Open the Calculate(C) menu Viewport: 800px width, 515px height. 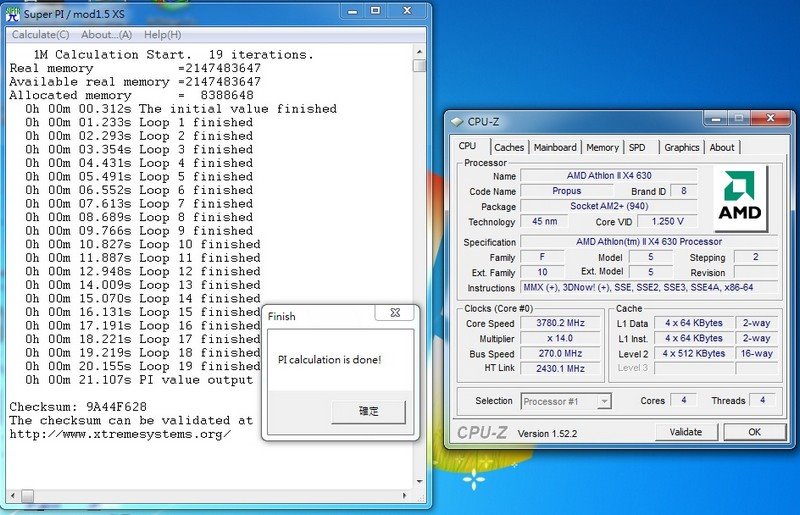[40, 35]
